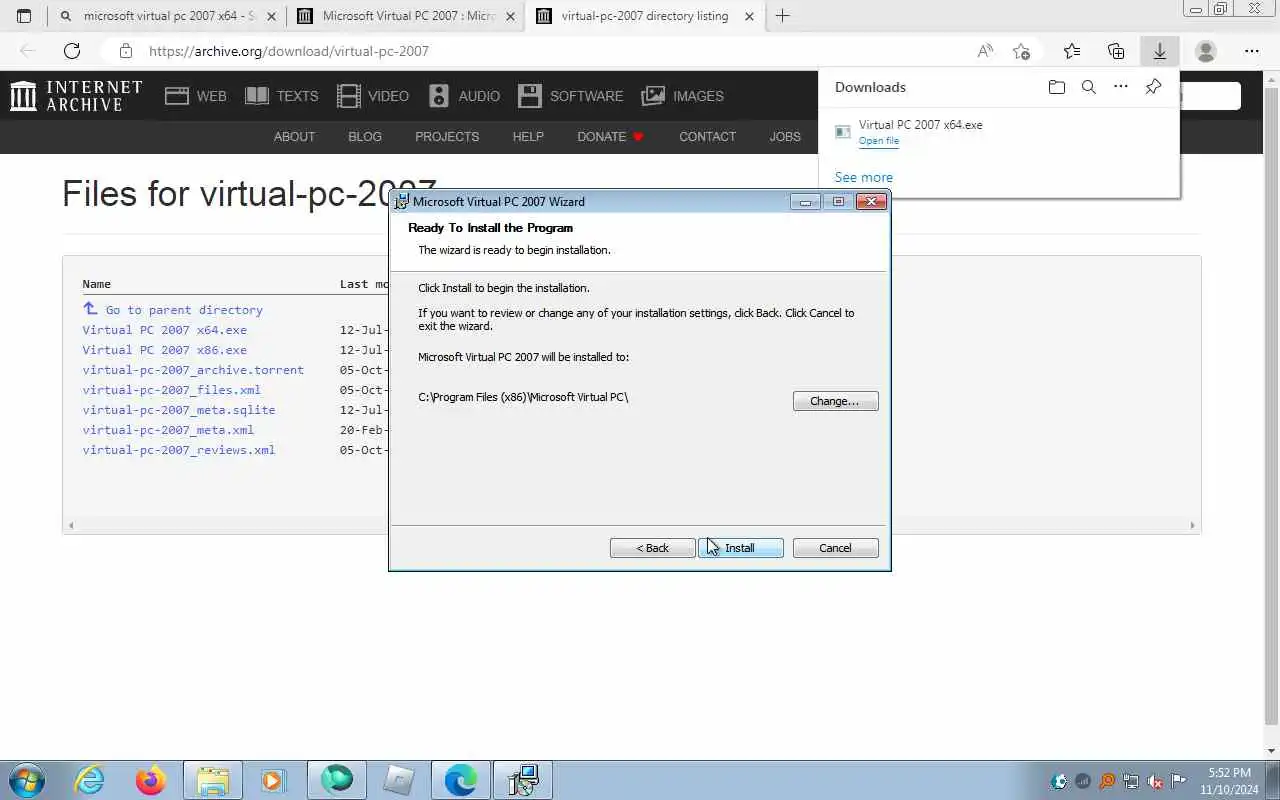Open the SOFTWARE section

click(571, 96)
